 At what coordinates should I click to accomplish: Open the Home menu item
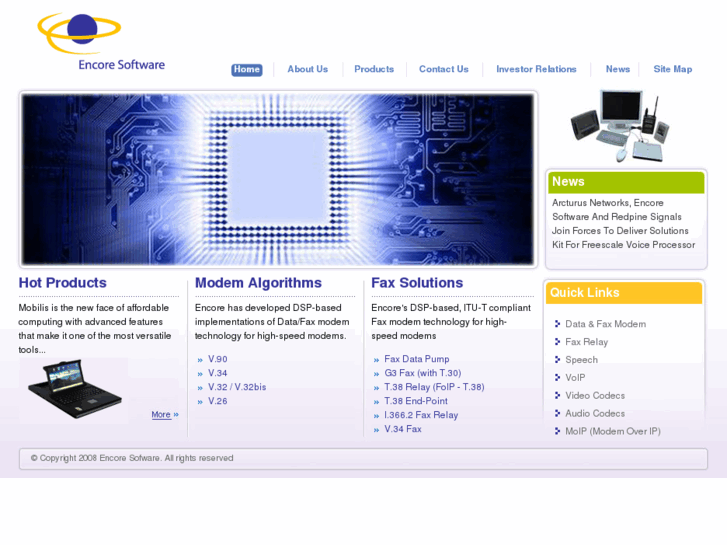point(247,70)
